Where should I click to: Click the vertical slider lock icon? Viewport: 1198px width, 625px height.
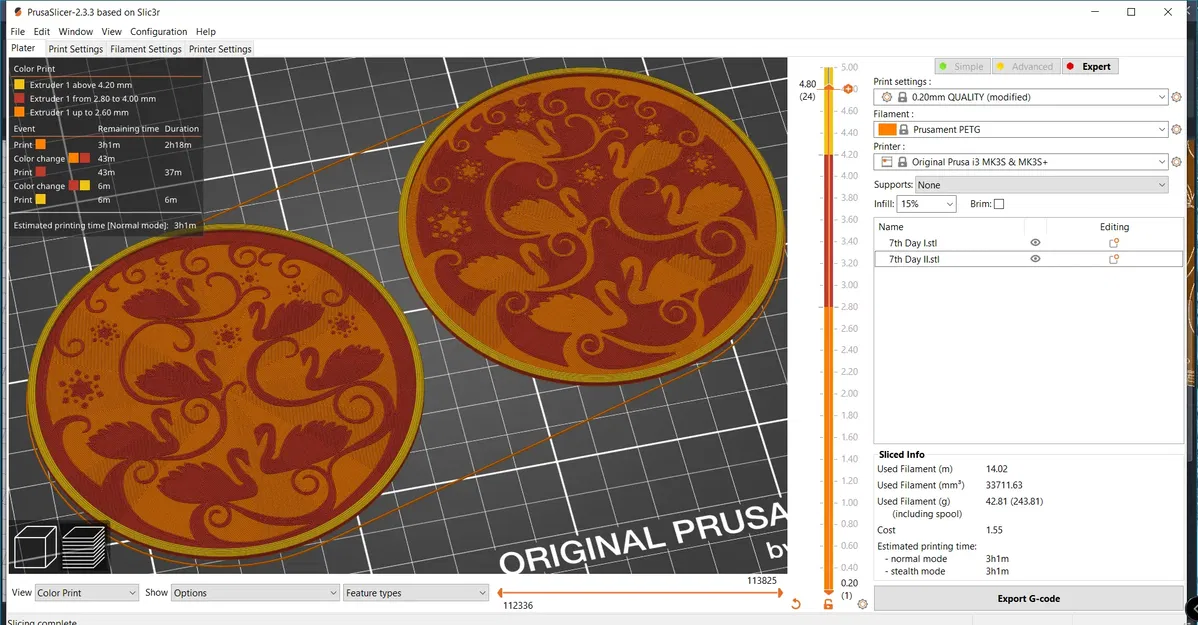828,604
